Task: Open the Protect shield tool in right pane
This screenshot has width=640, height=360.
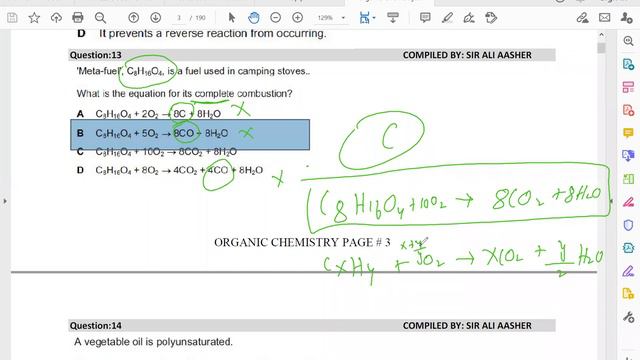Action: click(x=629, y=224)
